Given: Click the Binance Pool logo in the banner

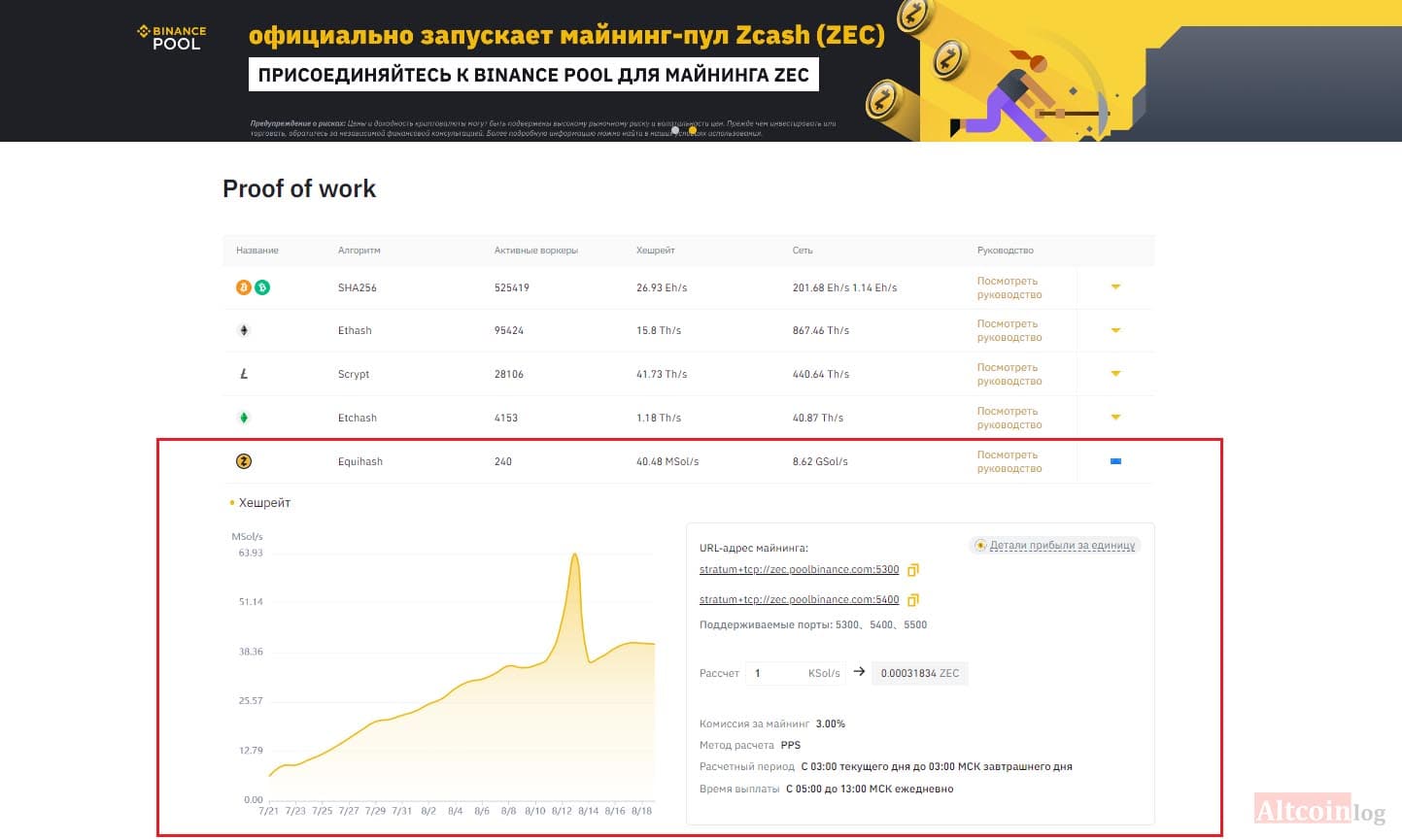Looking at the screenshot, I should pyautogui.click(x=172, y=37).
